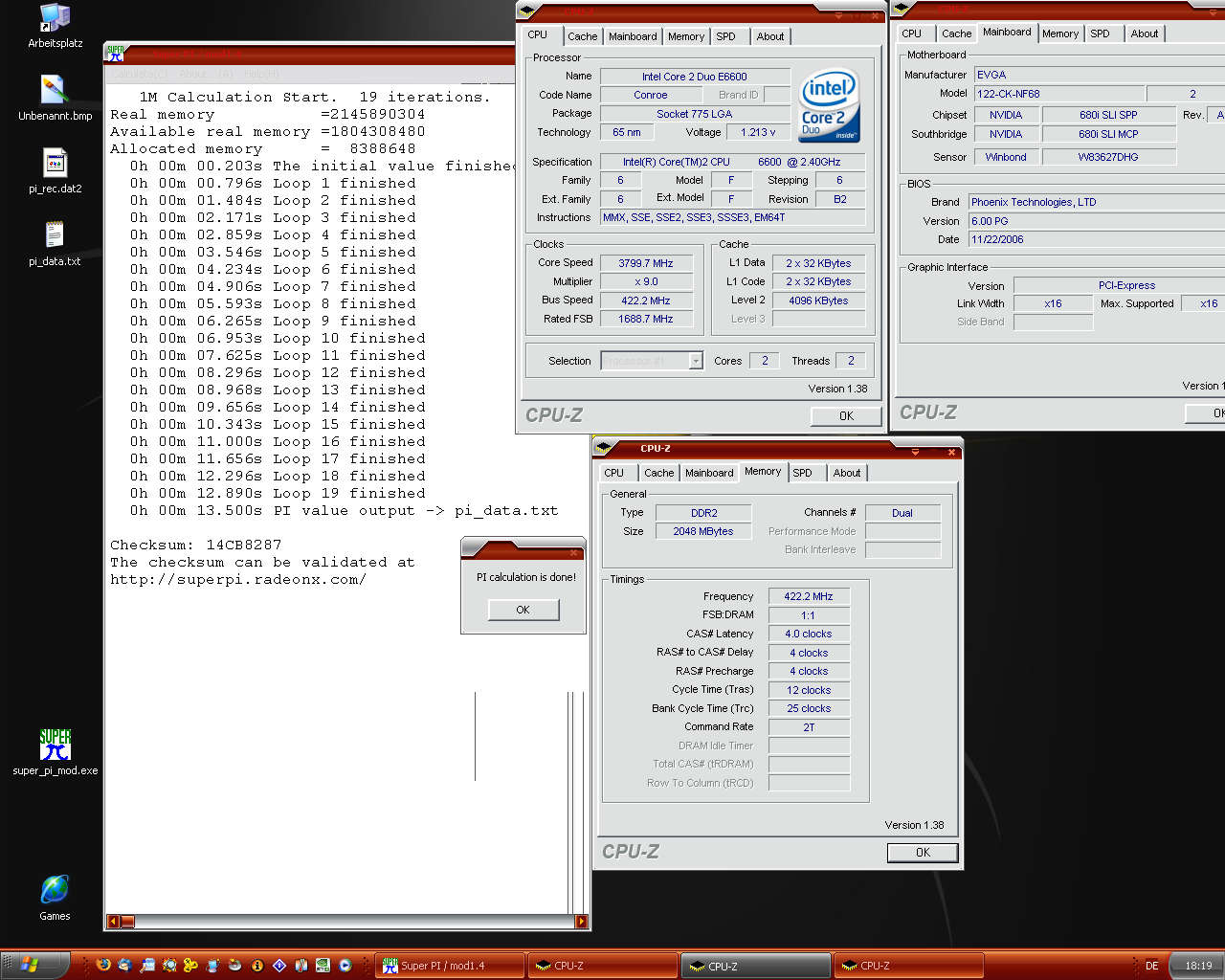
Task: Click the 'Conroe' code name field
Action: tap(651, 95)
